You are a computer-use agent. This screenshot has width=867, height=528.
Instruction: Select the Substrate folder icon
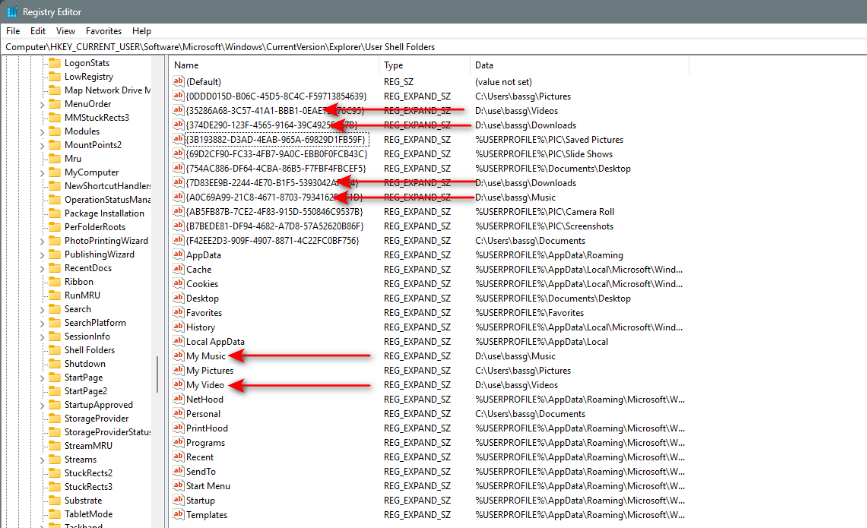click(x=55, y=500)
